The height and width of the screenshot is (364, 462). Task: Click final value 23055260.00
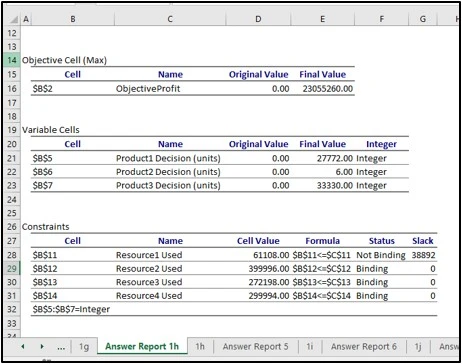328,89
